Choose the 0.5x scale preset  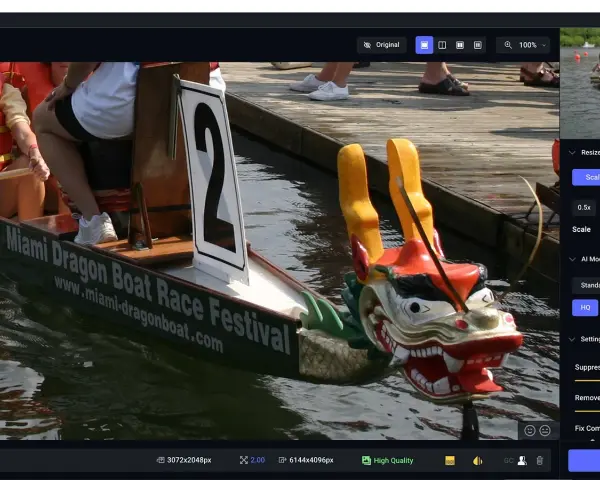pos(584,207)
